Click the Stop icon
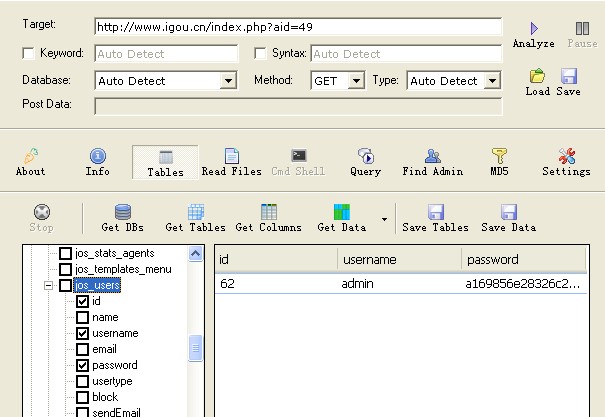Viewport: 605px width, 417px height. [x=42, y=212]
